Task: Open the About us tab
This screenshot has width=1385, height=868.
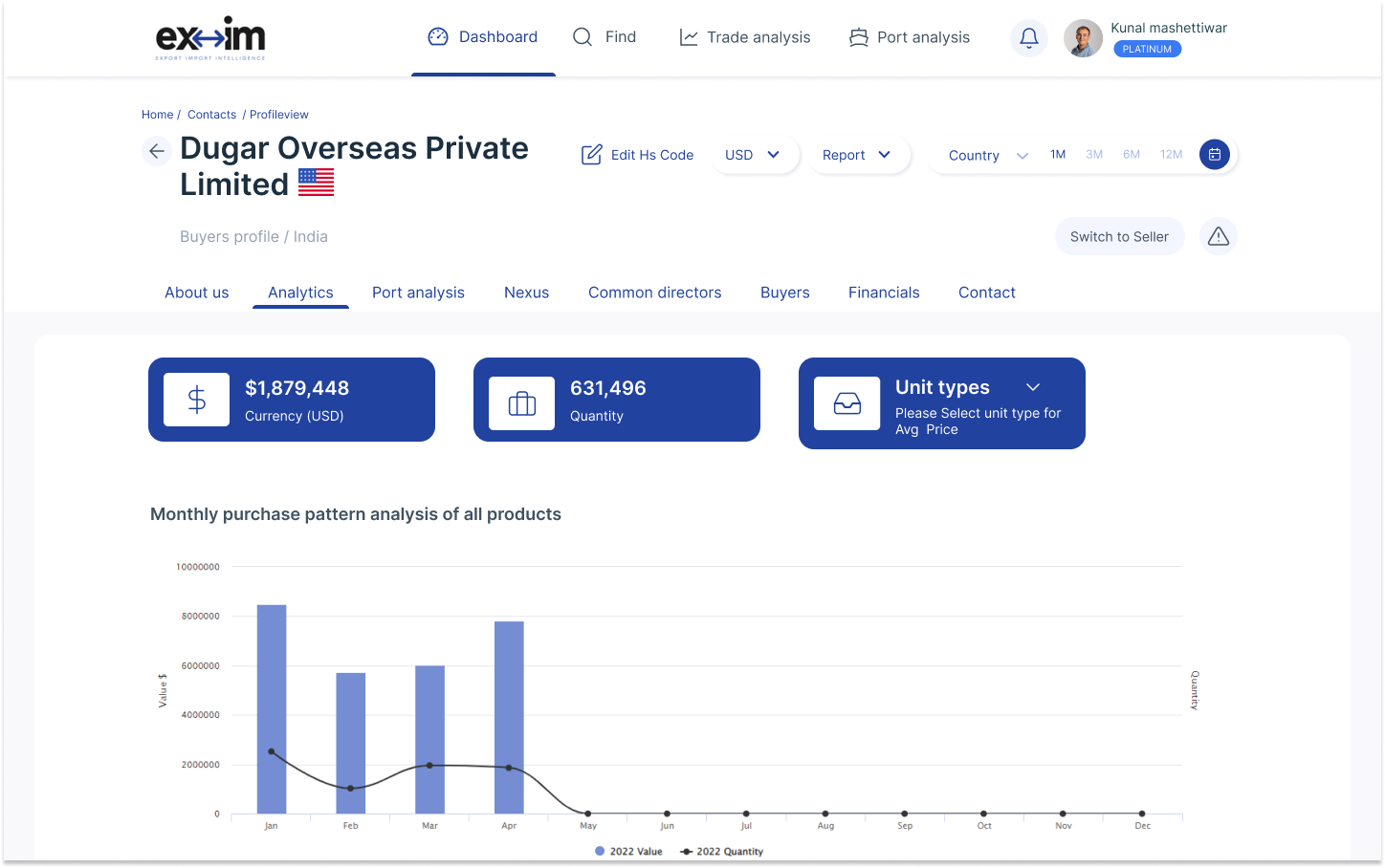Action: point(197,293)
